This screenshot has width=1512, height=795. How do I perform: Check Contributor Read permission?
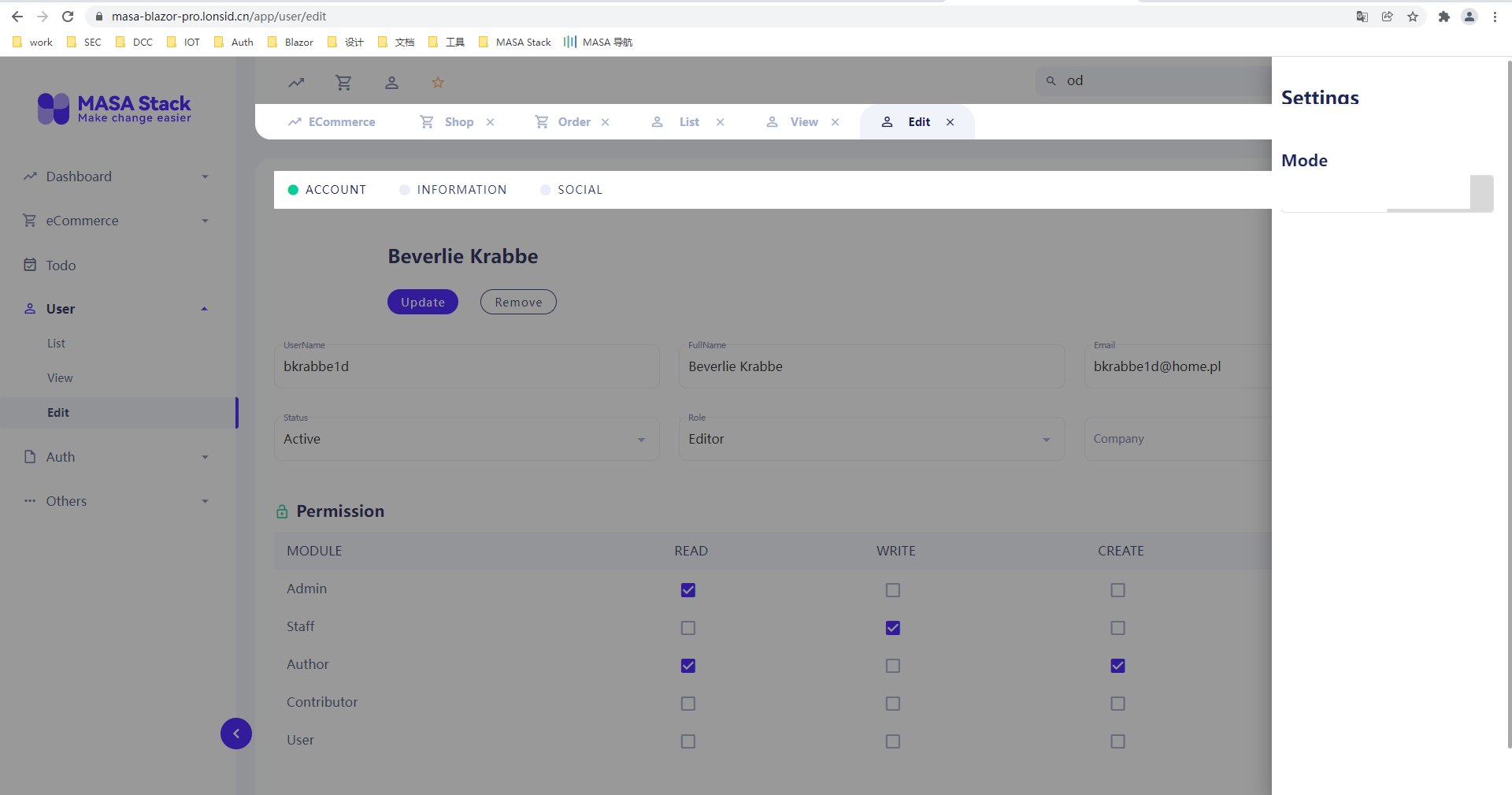[x=687, y=704]
